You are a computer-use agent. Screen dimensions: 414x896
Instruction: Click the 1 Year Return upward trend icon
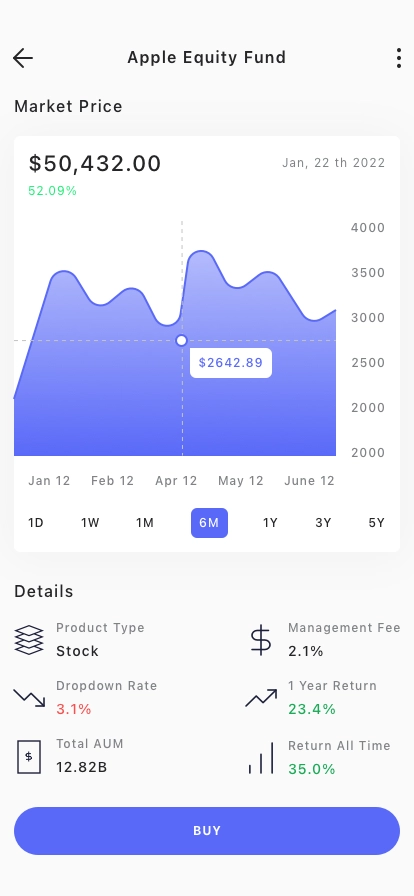click(261, 698)
